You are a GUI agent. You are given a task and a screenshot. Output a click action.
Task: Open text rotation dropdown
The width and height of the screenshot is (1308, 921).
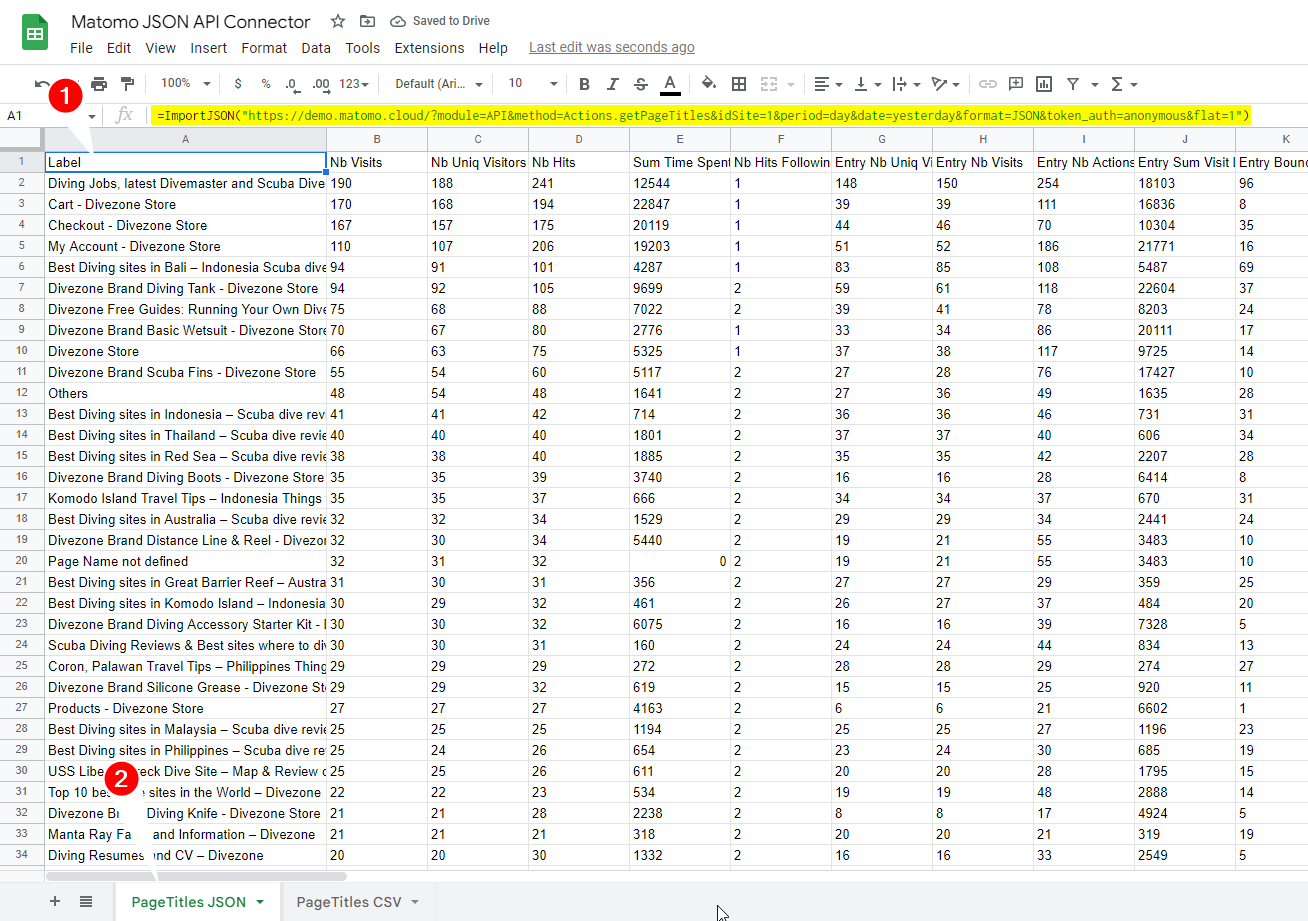[945, 84]
